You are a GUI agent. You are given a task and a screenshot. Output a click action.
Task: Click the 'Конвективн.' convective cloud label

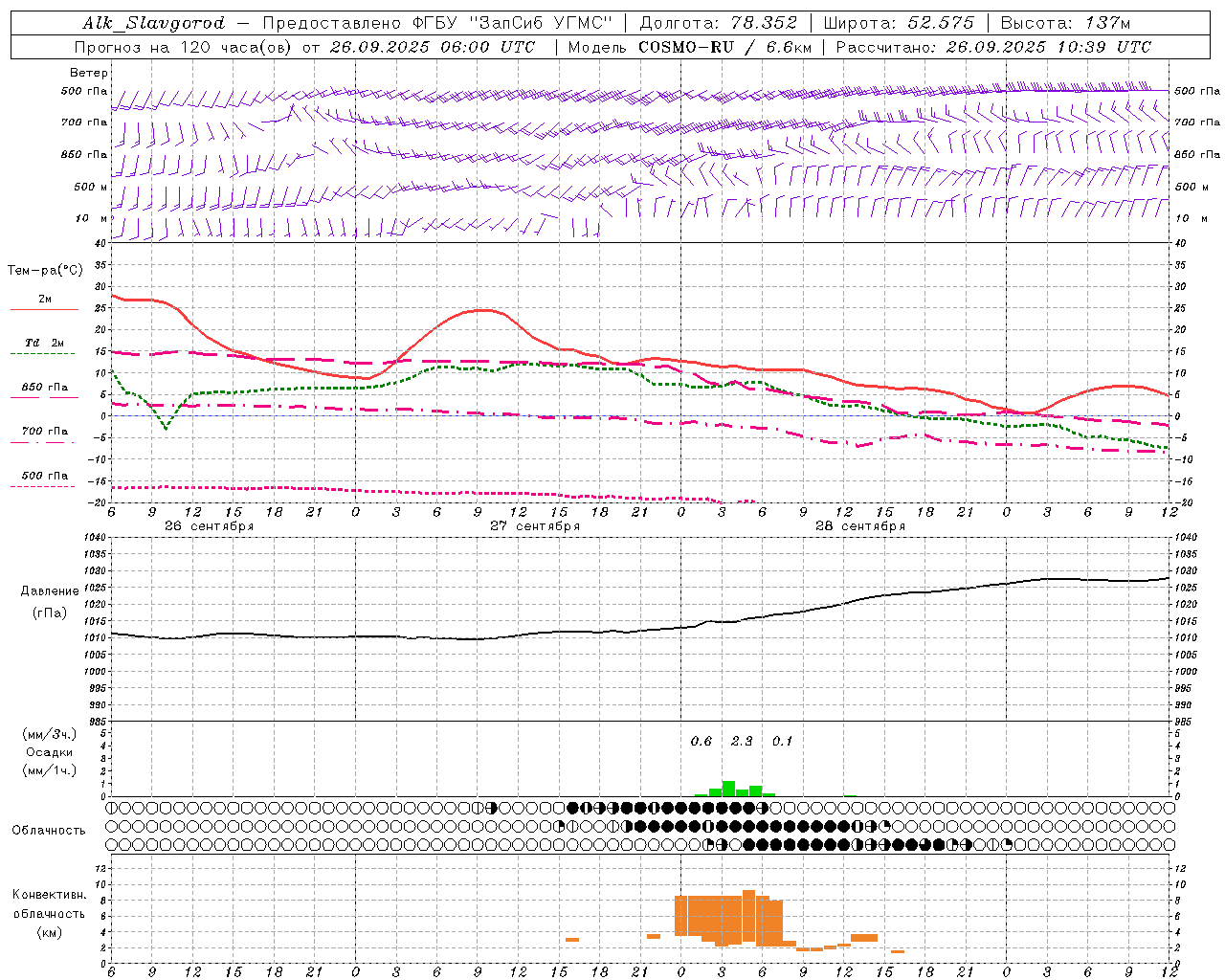pos(50,895)
